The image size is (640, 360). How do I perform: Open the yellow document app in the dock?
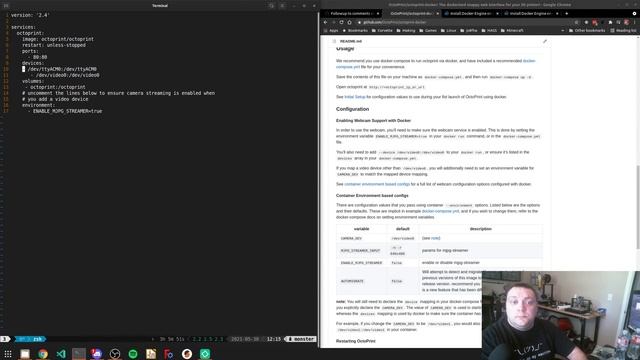pos(151,354)
